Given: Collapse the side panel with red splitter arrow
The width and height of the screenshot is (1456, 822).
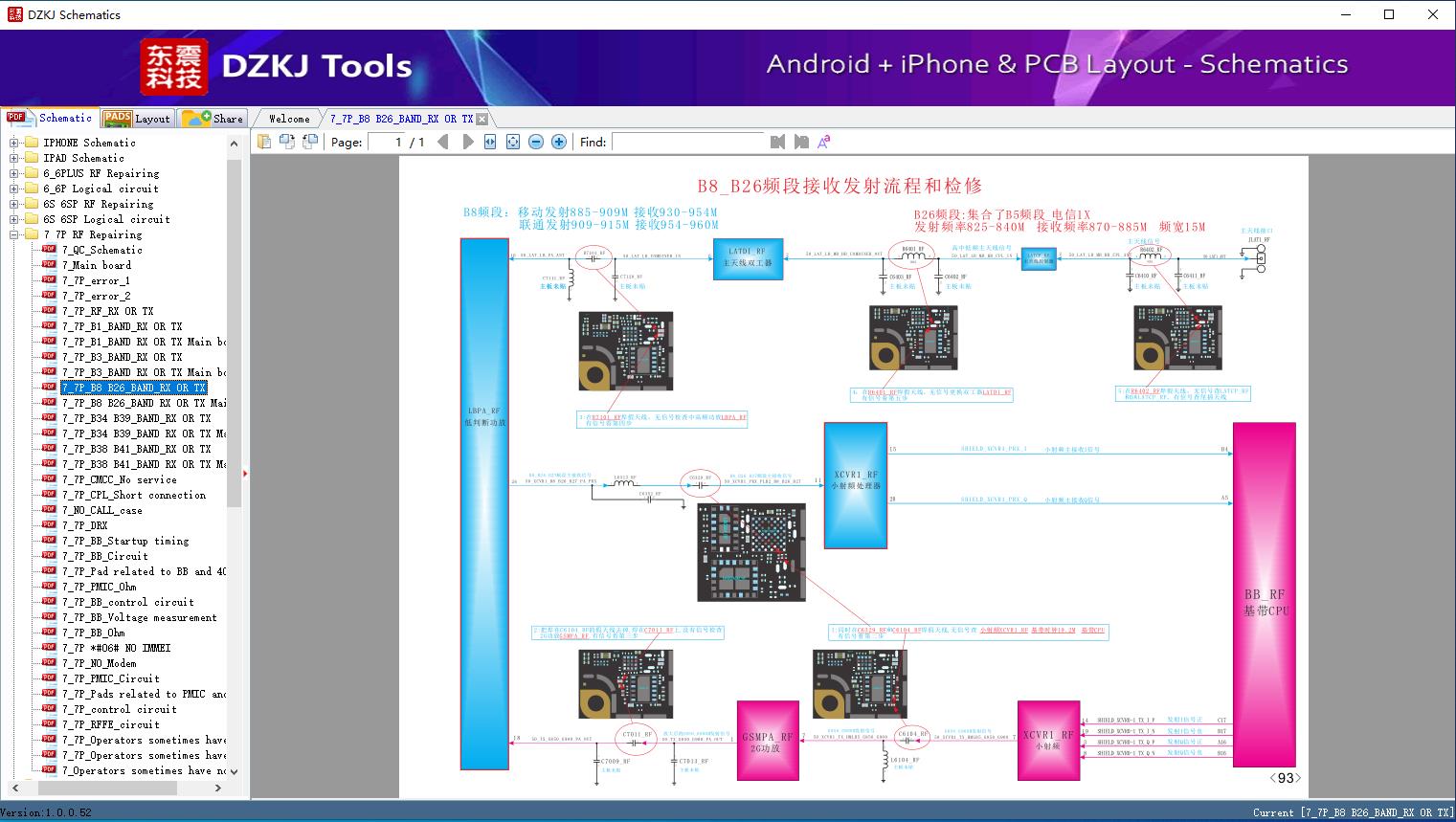Looking at the screenshot, I should click(x=246, y=474).
